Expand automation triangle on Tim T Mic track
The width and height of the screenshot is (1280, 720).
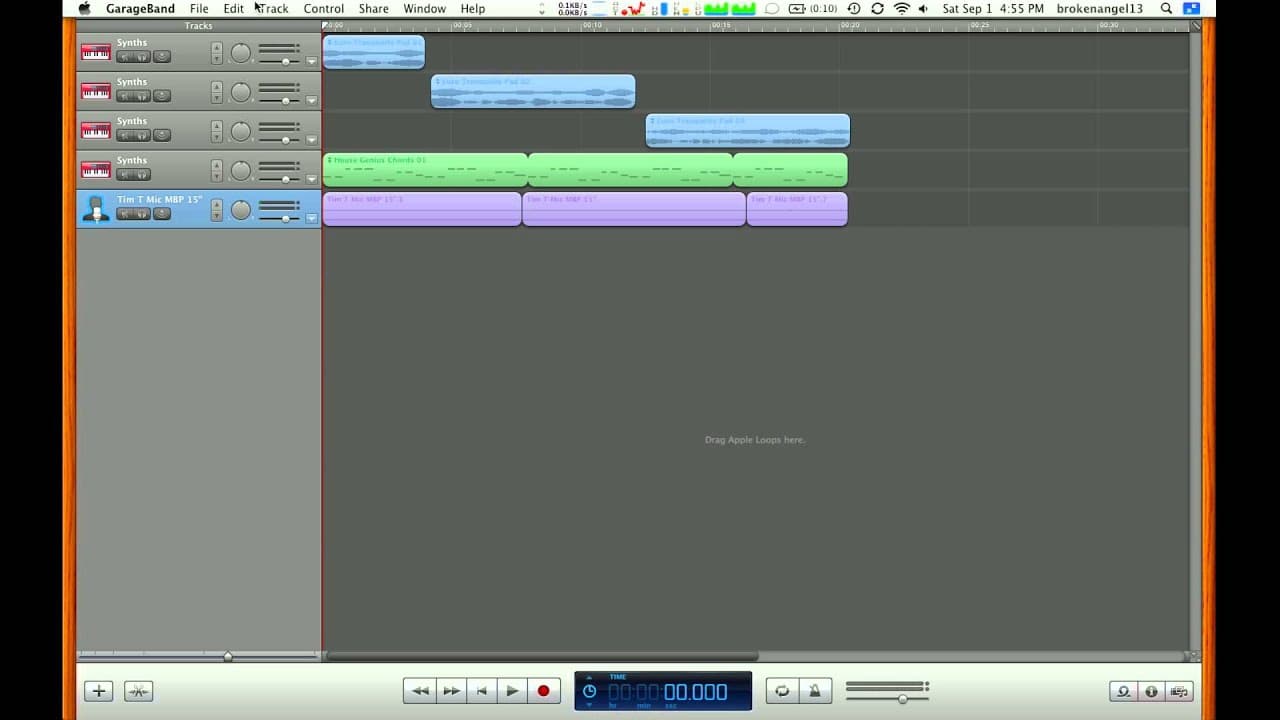(311, 218)
